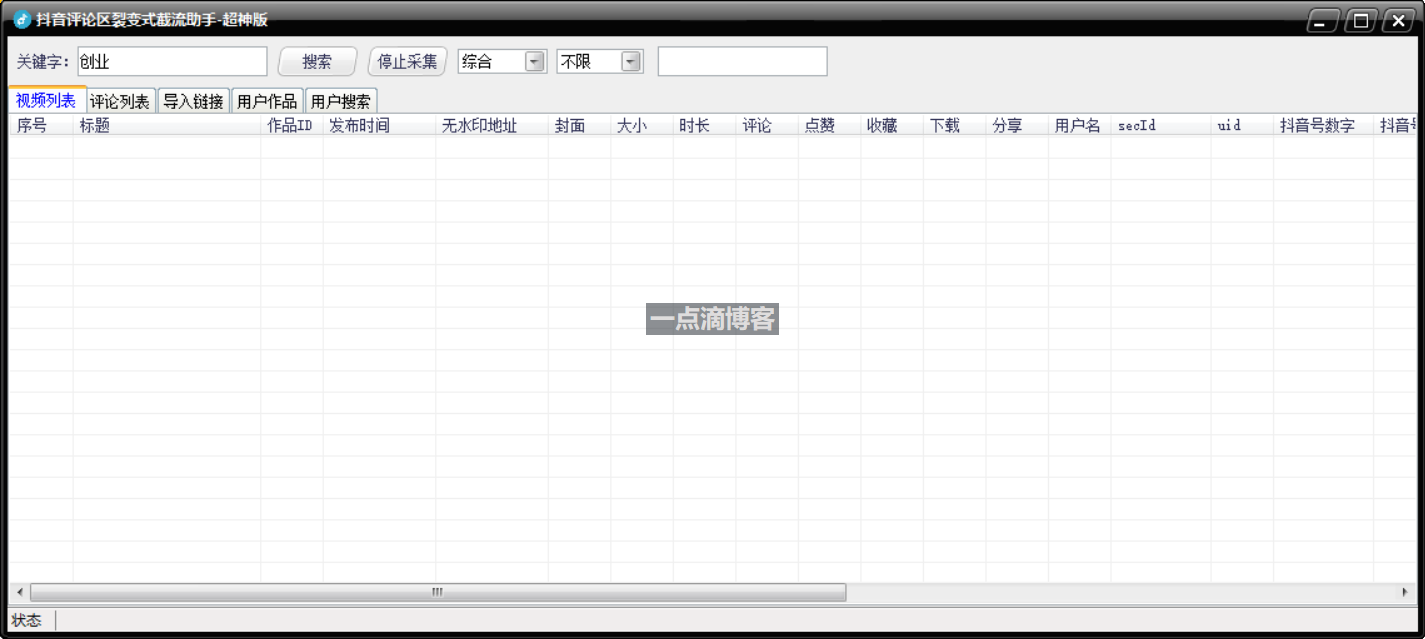Click the 用户名 column header

[1079, 125]
